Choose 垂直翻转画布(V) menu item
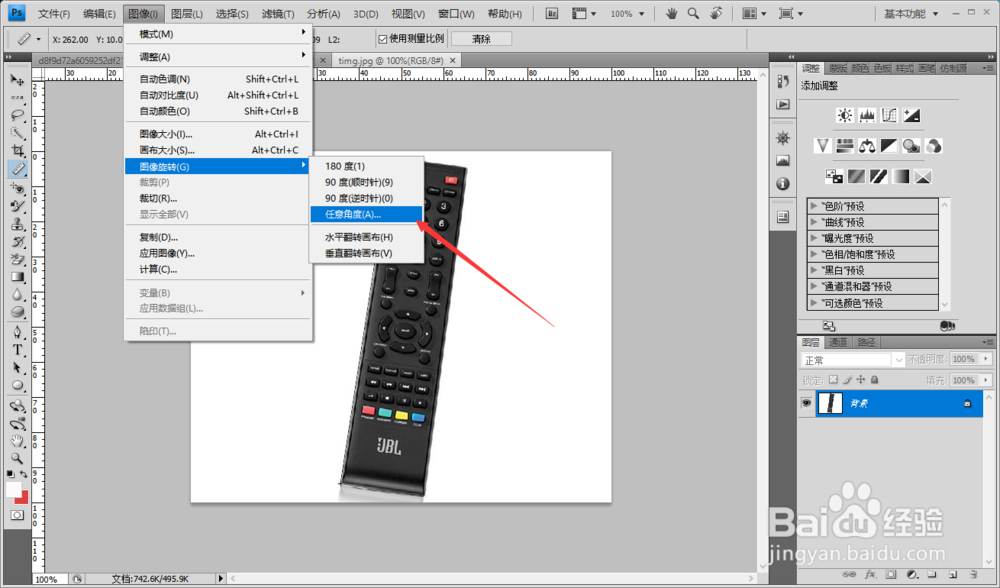 (x=366, y=253)
